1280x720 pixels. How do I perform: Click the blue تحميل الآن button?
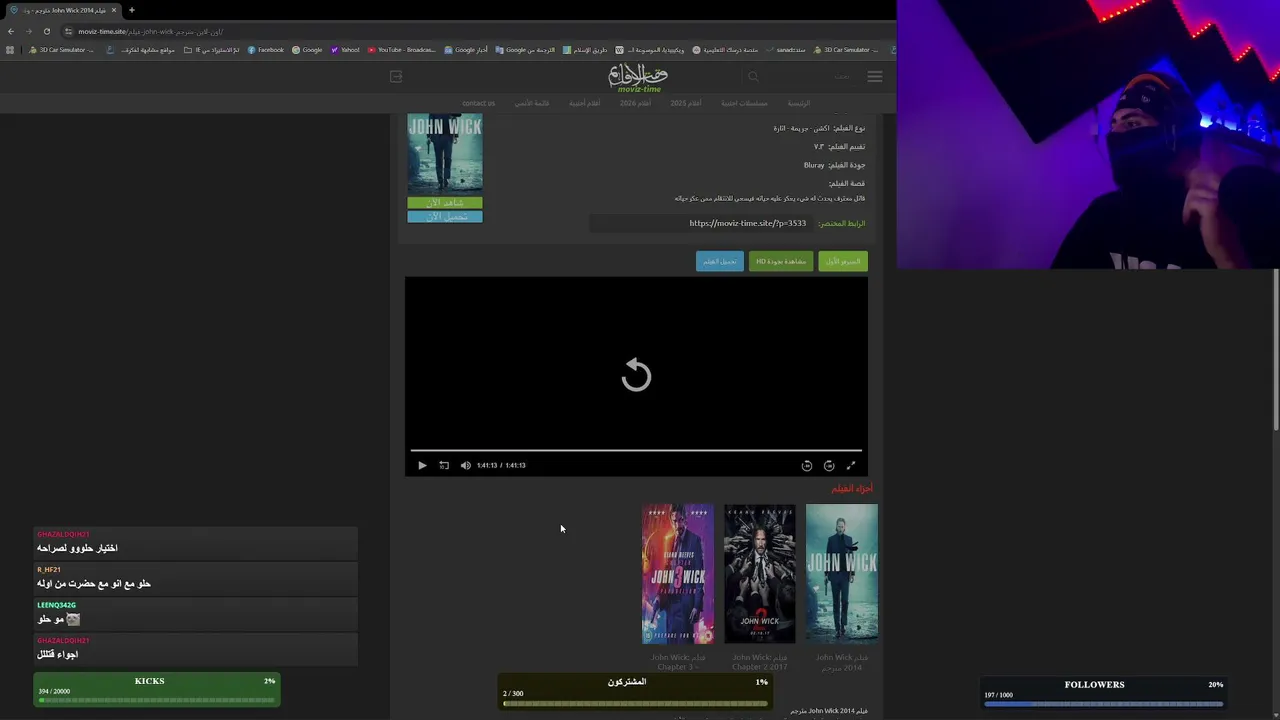[445, 216]
